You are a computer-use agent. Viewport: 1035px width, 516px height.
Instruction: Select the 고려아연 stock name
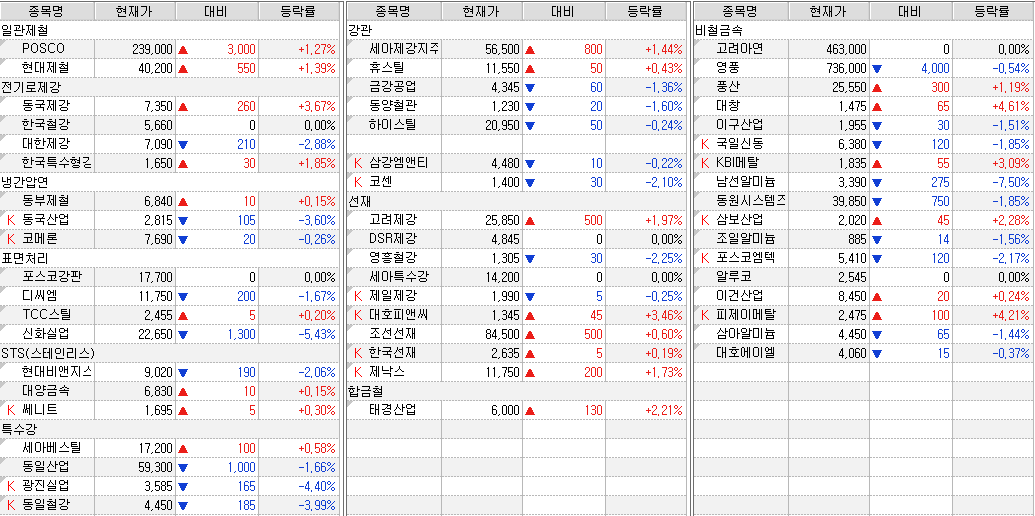[x=739, y=49]
